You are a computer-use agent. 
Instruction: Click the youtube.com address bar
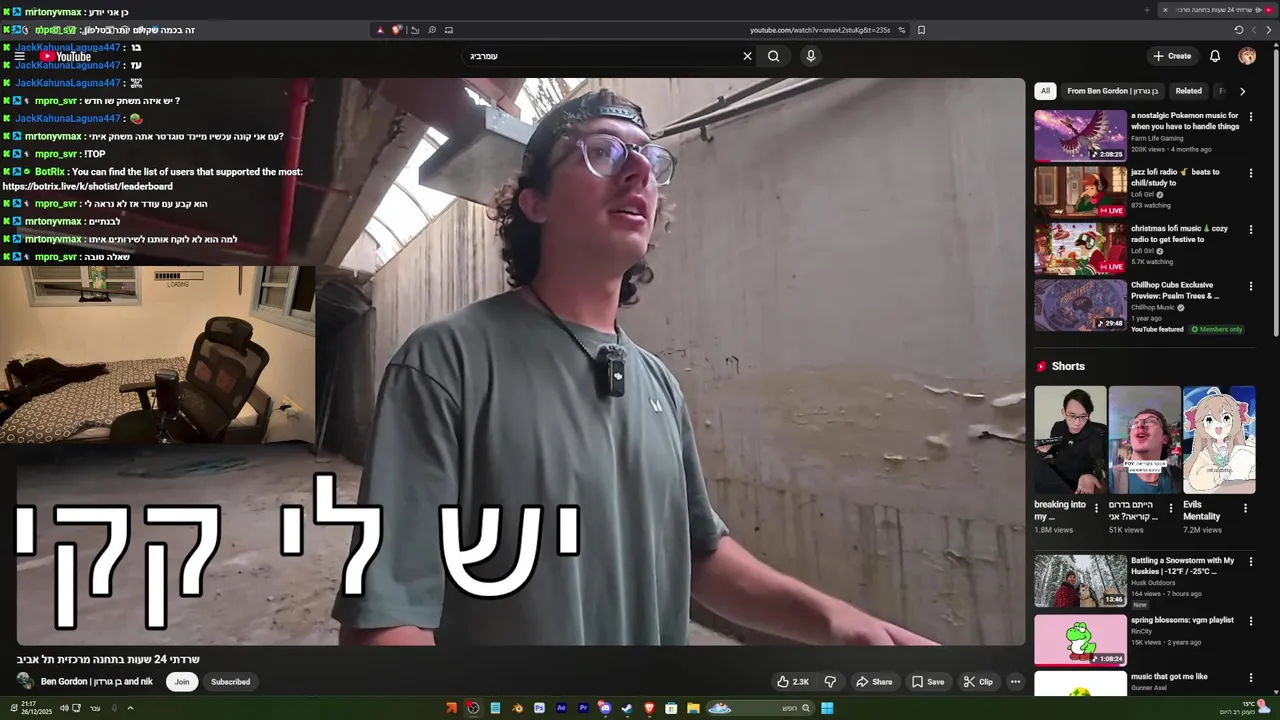point(820,30)
